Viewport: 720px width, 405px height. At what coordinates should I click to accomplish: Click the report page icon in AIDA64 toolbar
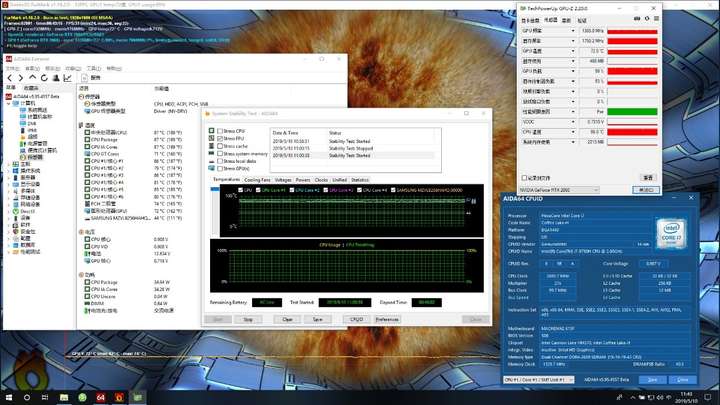(x=84, y=78)
